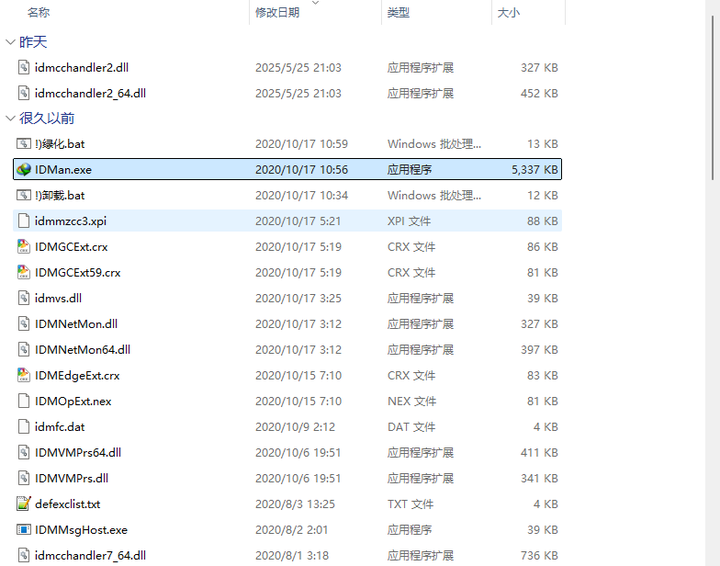Image resolution: width=720 pixels, height=566 pixels.
Task: Sort files by 大小 column header
Action: (x=508, y=13)
